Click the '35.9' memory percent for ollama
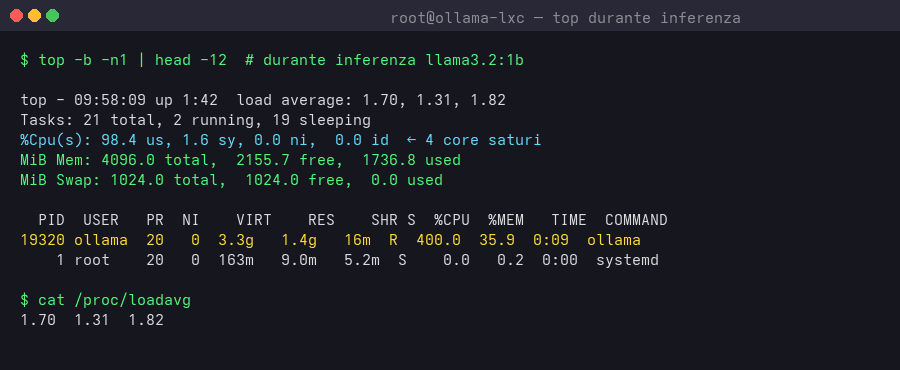 497,240
